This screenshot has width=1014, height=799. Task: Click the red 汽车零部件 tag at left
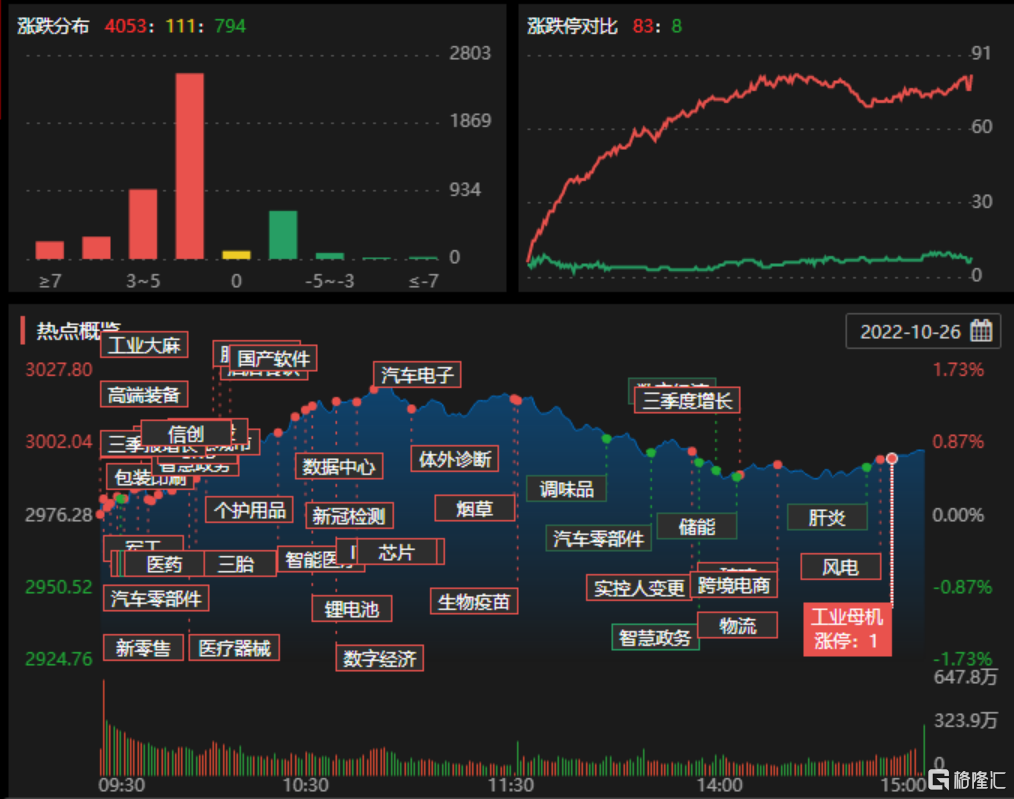156,598
